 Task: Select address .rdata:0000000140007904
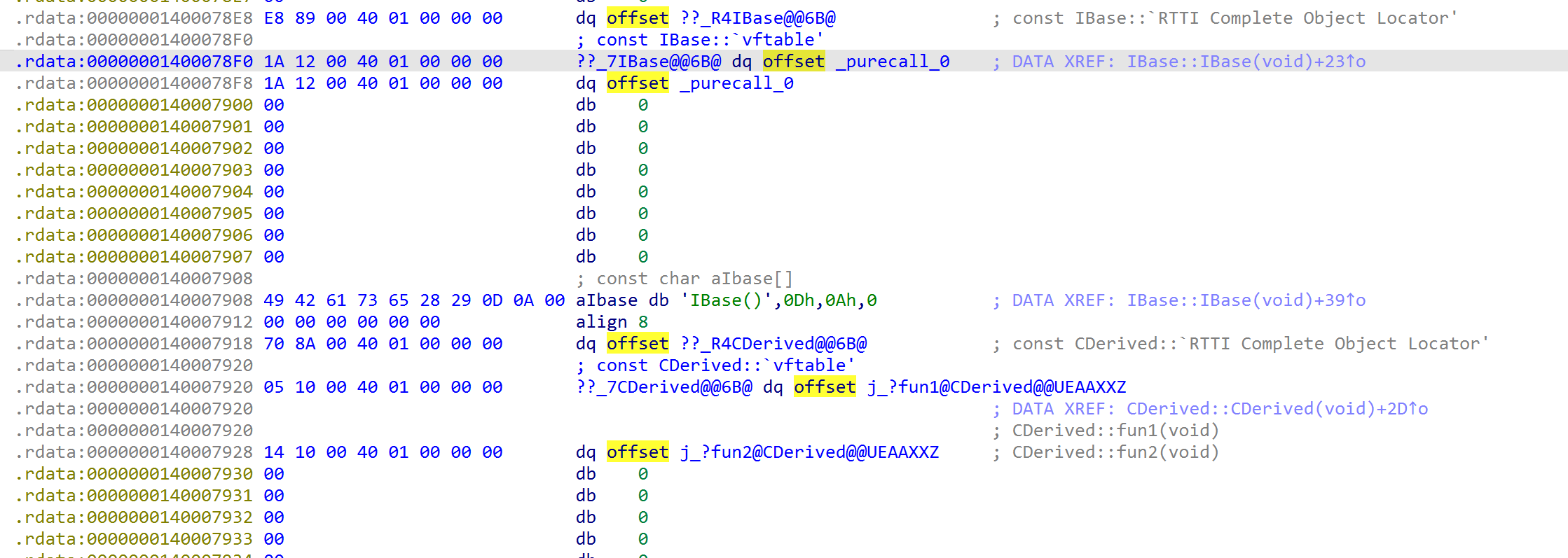134,192
